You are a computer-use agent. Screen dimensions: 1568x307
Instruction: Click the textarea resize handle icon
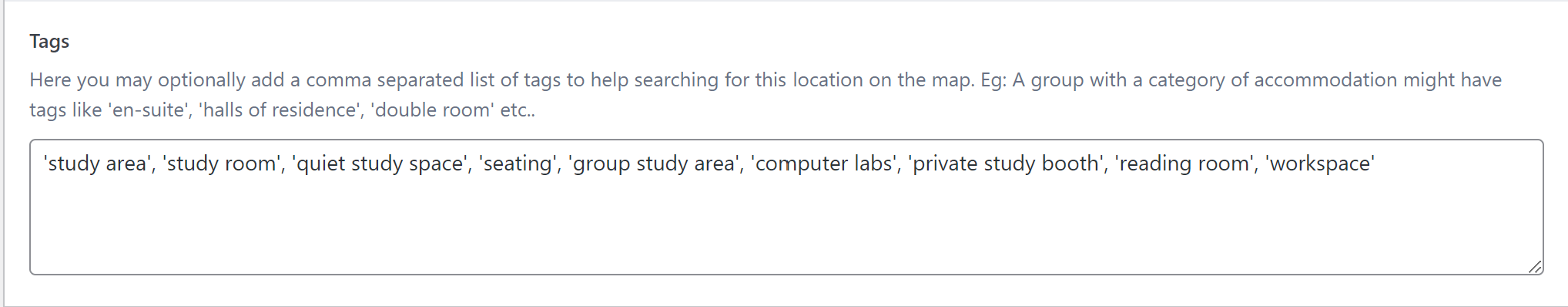tap(1535, 267)
